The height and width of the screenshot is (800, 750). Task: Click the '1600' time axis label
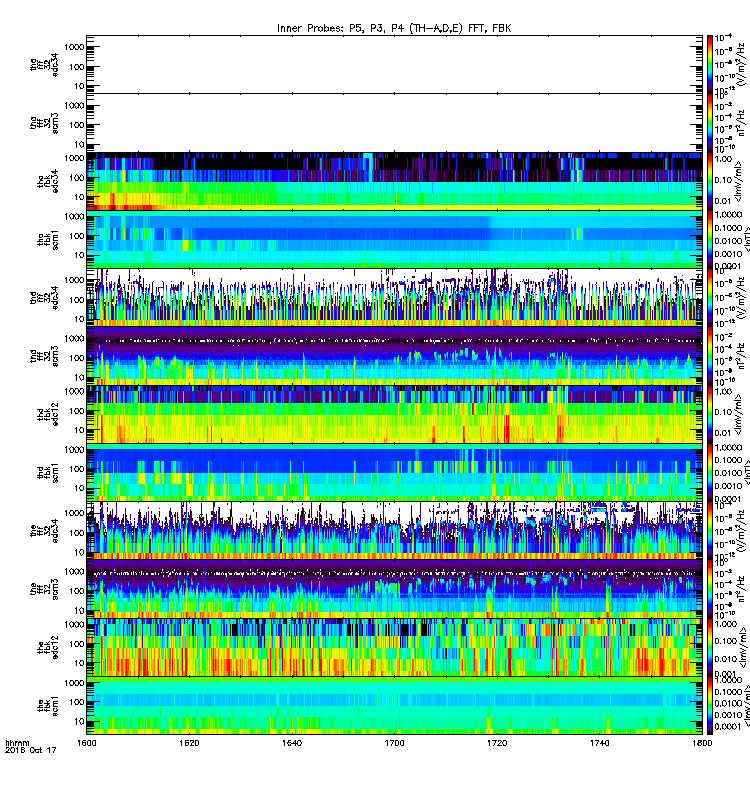(86, 743)
